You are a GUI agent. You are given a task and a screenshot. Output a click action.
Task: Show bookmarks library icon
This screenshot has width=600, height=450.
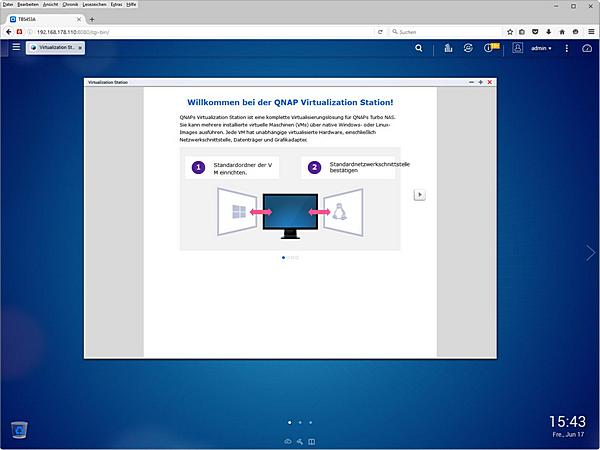(x=522, y=32)
